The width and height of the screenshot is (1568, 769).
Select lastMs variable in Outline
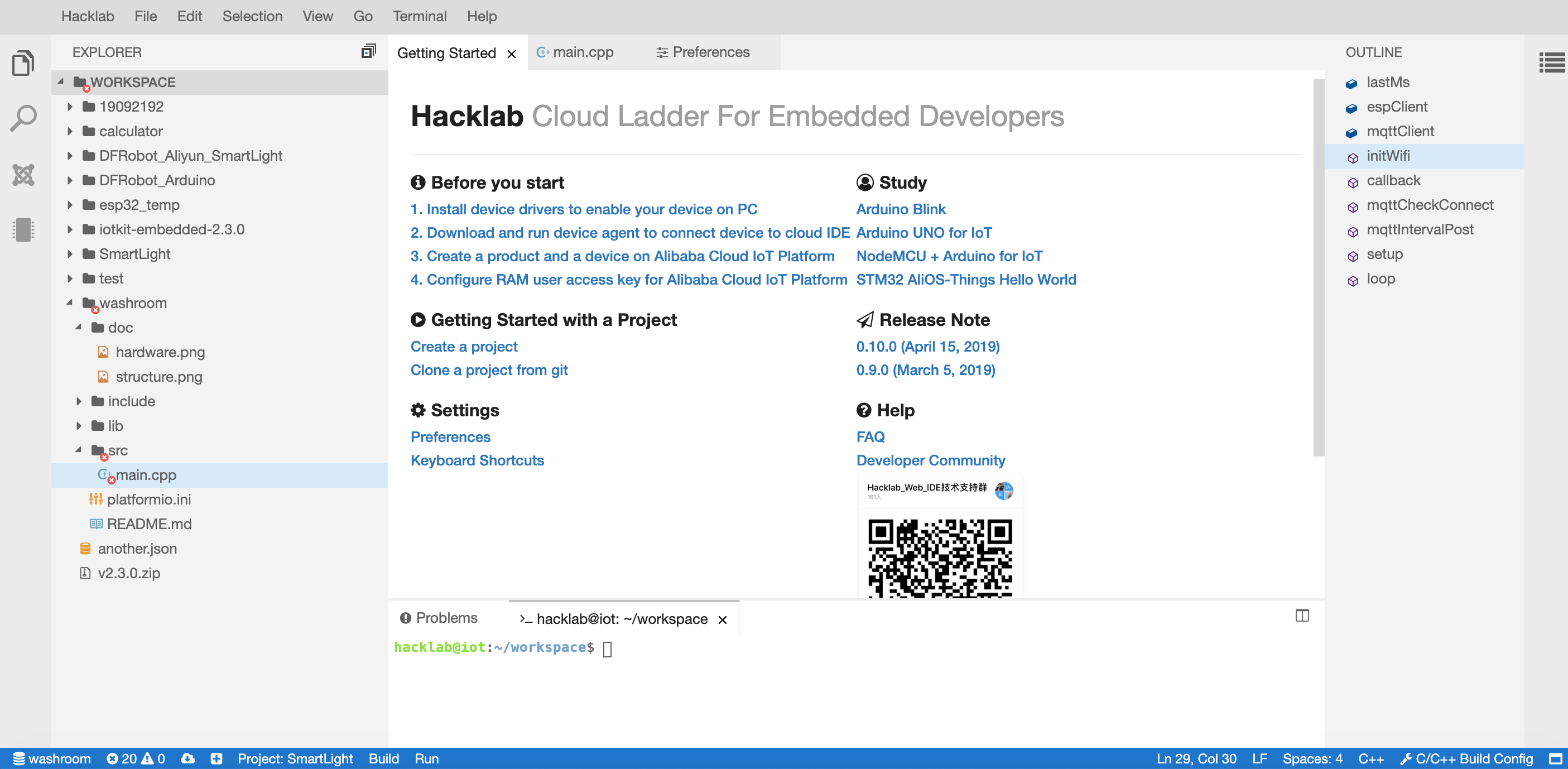point(1425,82)
